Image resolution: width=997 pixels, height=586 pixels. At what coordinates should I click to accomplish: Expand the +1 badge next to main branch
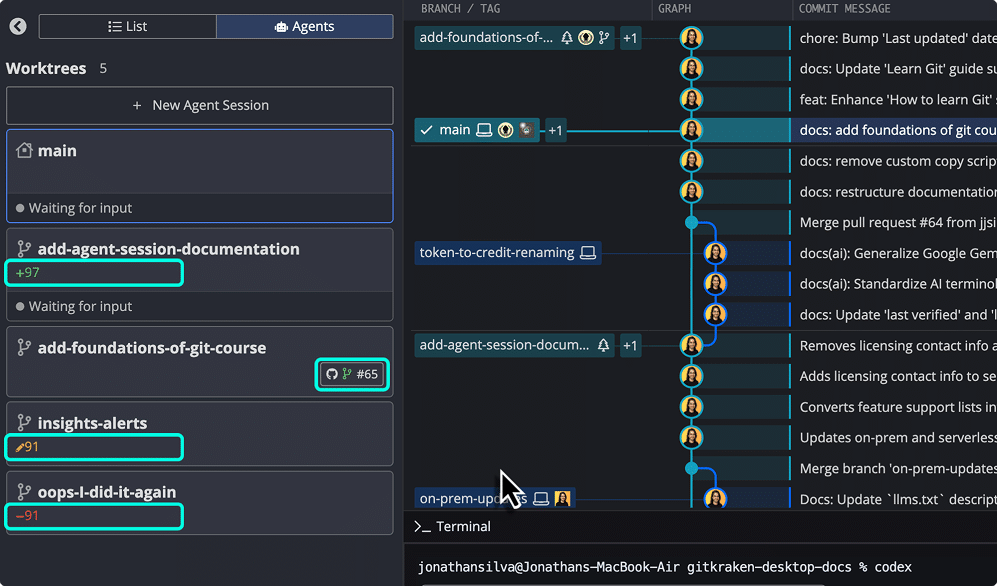pos(556,129)
